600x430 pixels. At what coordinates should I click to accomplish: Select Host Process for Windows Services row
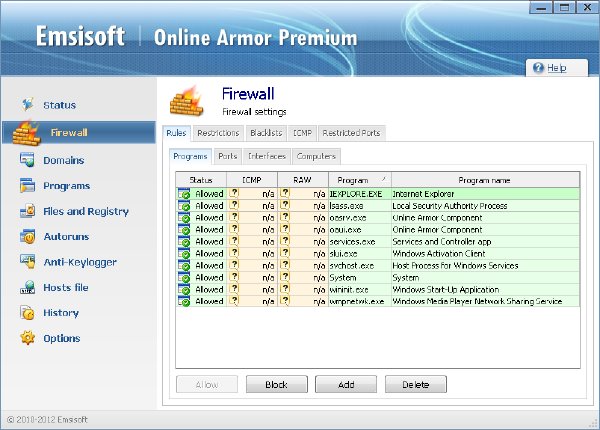[378, 265]
